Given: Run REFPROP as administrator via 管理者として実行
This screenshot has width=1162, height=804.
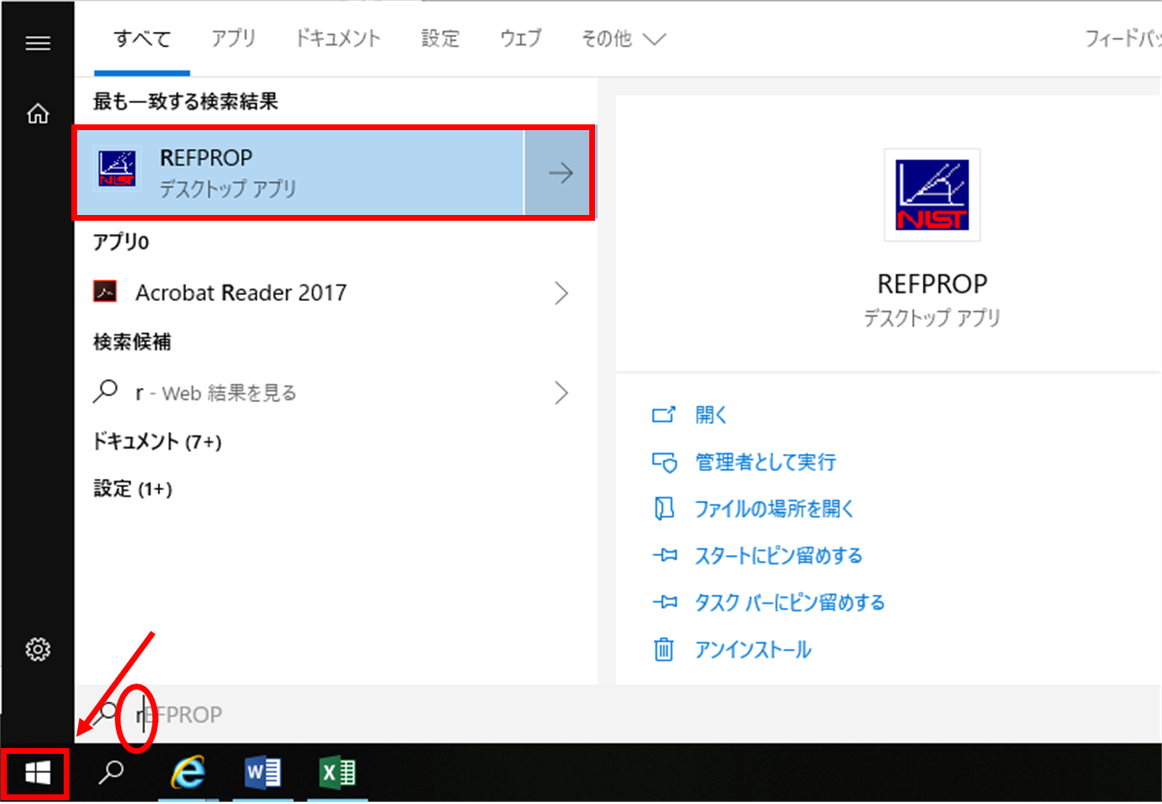Looking at the screenshot, I should [766, 462].
